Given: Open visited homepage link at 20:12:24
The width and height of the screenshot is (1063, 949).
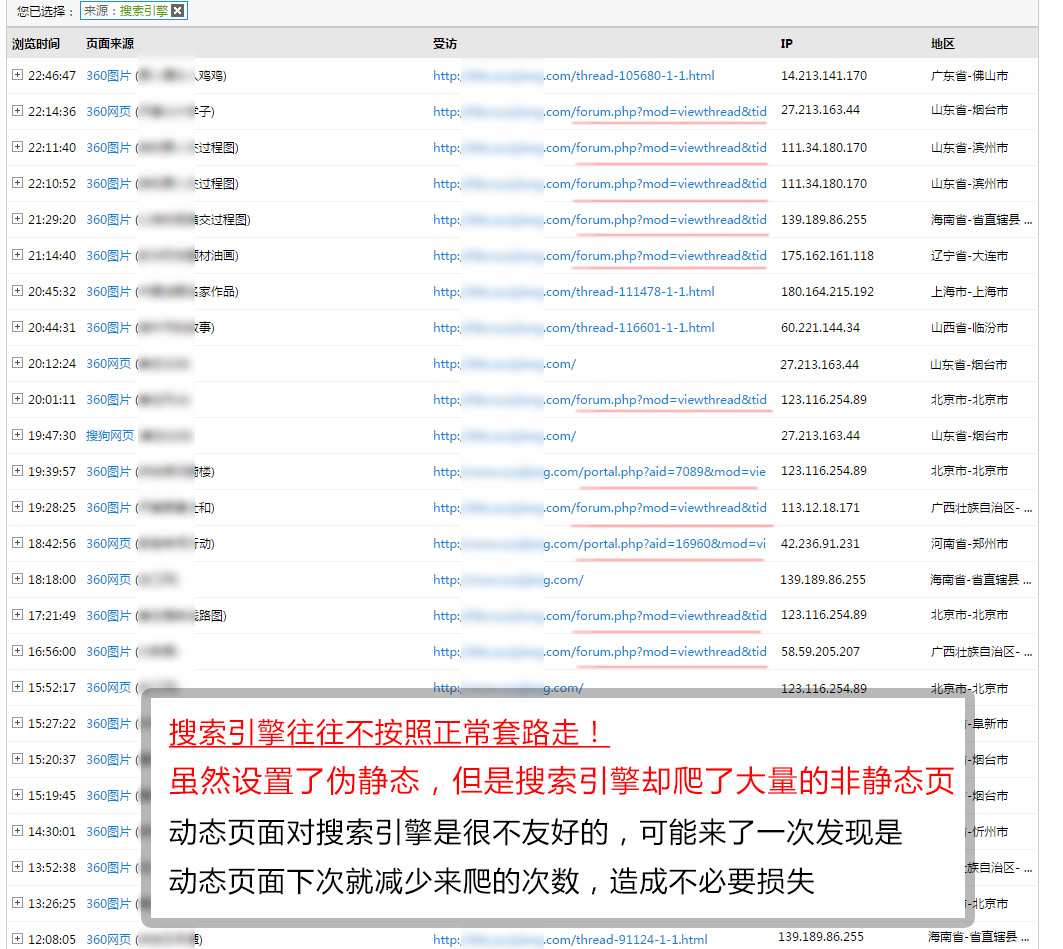Looking at the screenshot, I should [504, 364].
